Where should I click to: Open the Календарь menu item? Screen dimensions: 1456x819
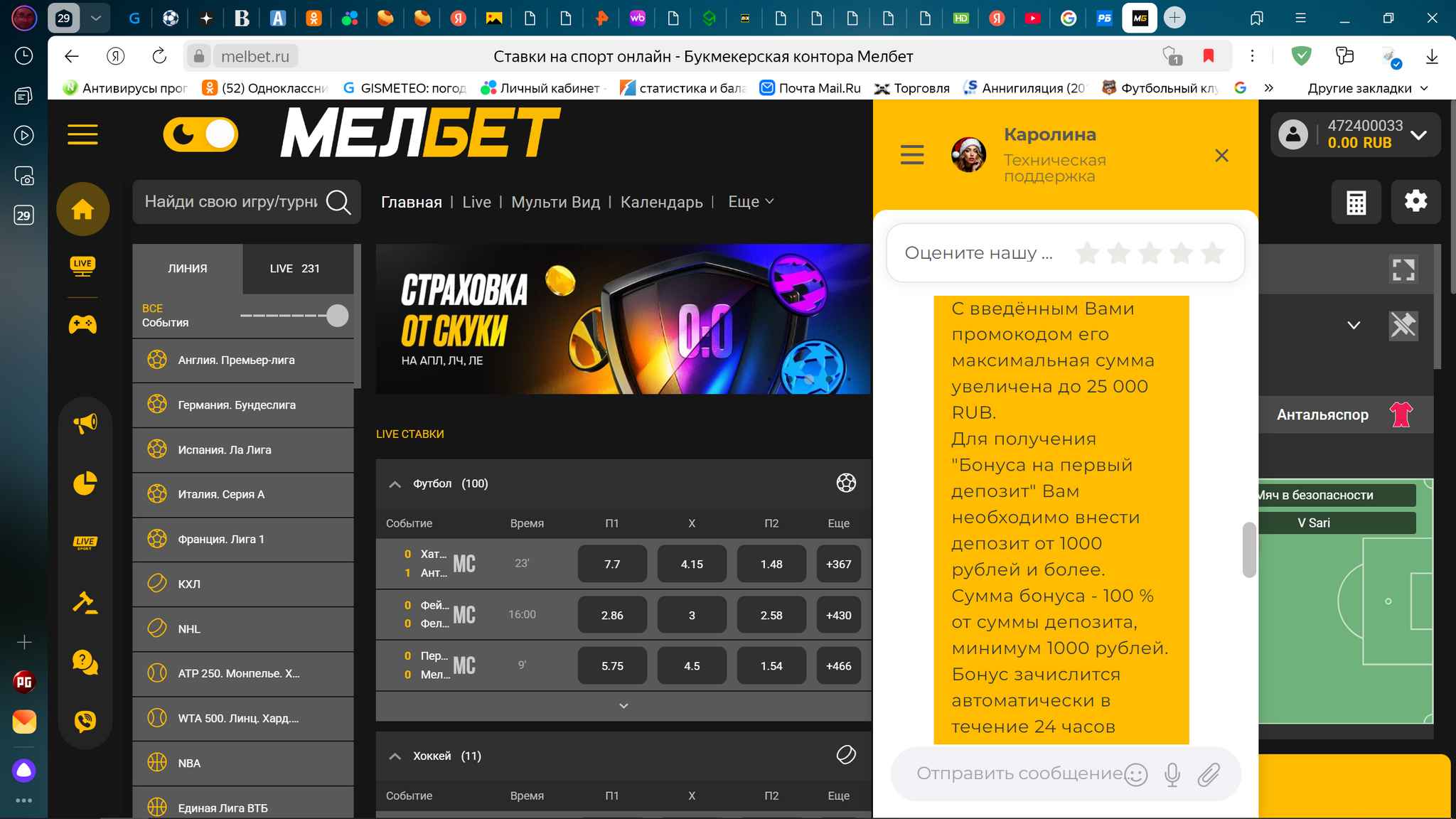(x=661, y=203)
